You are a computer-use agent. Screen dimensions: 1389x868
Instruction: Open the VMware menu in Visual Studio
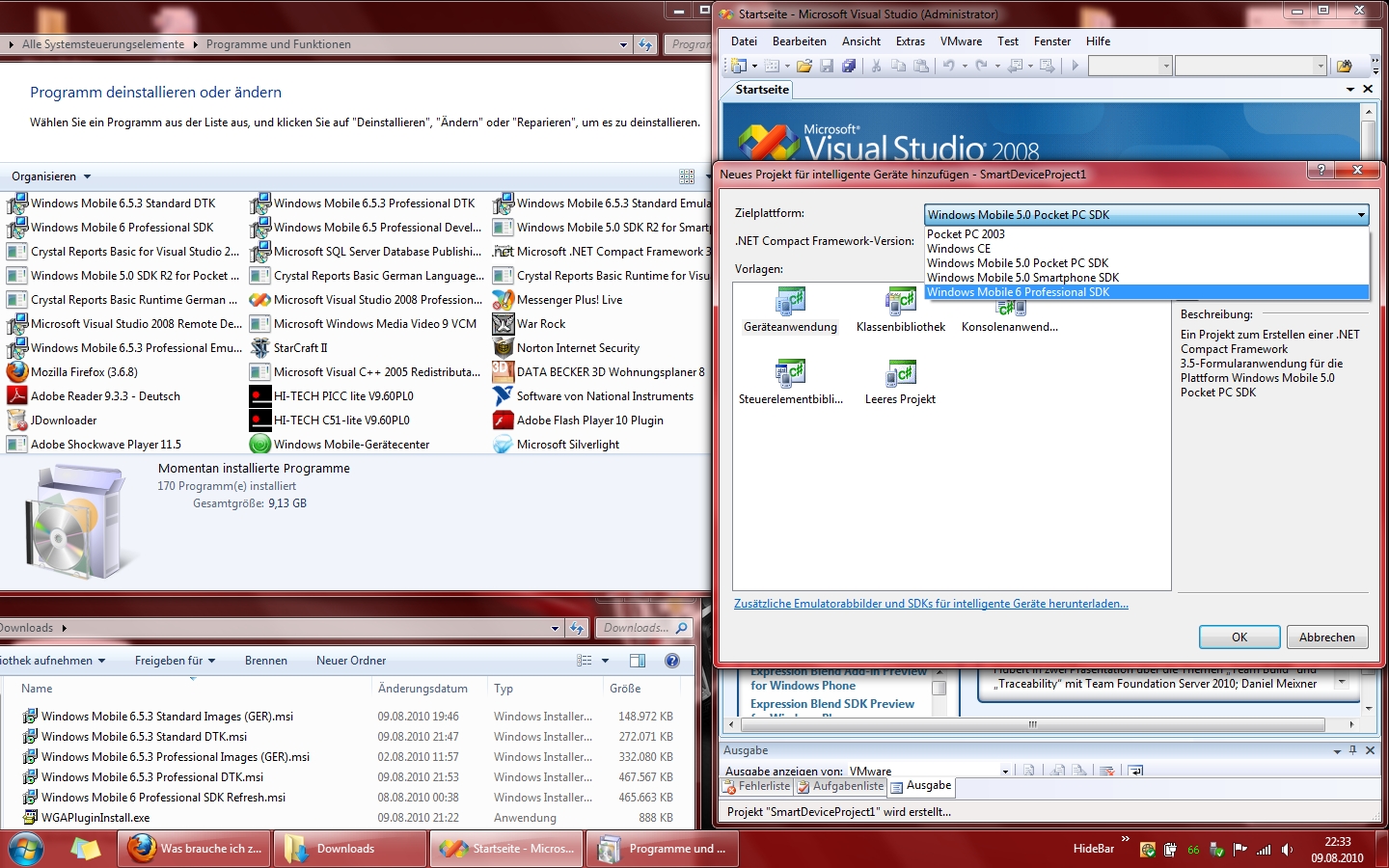pos(962,41)
